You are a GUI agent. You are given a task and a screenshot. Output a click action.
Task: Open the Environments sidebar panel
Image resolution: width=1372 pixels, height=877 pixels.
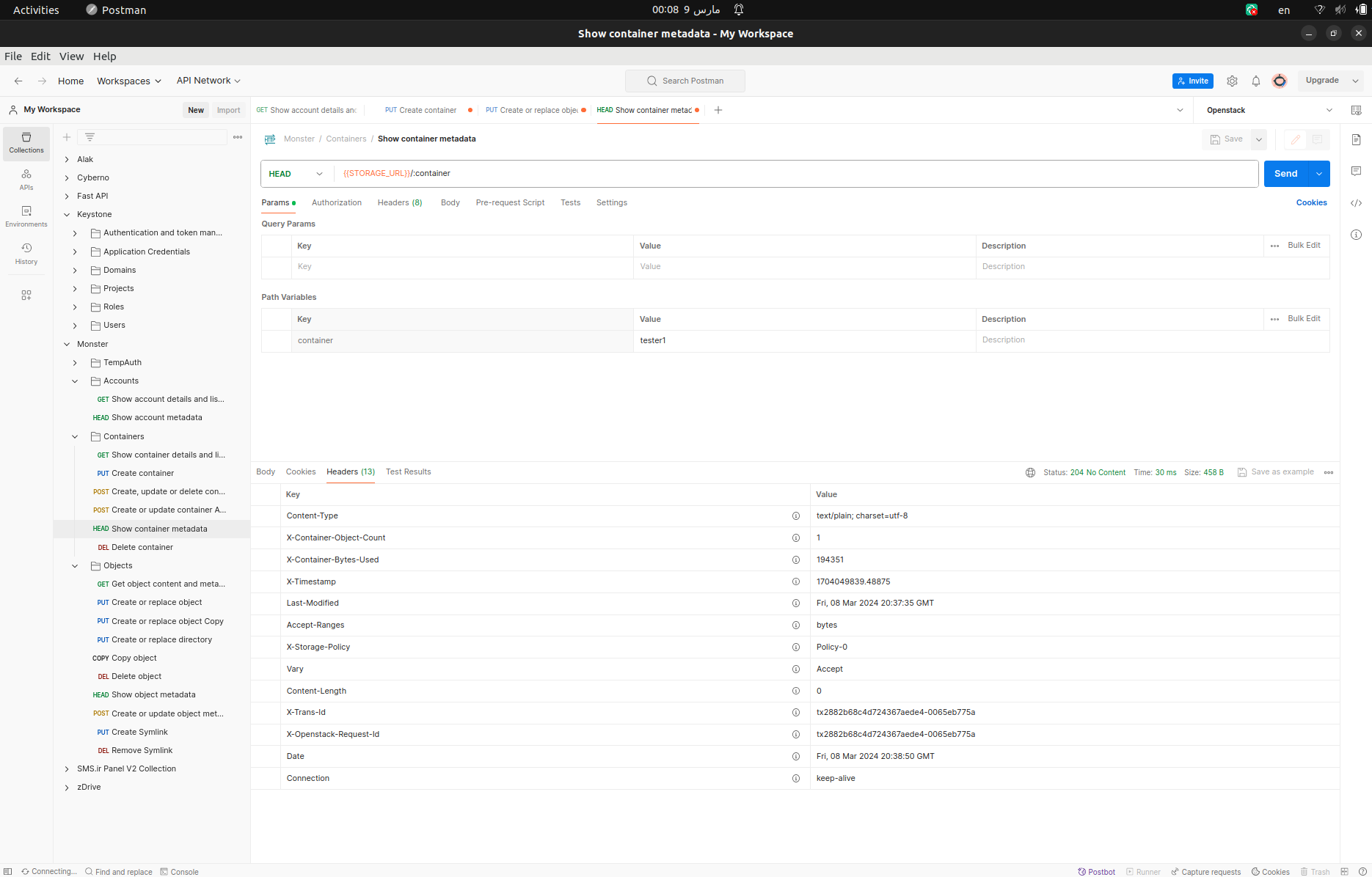[26, 216]
